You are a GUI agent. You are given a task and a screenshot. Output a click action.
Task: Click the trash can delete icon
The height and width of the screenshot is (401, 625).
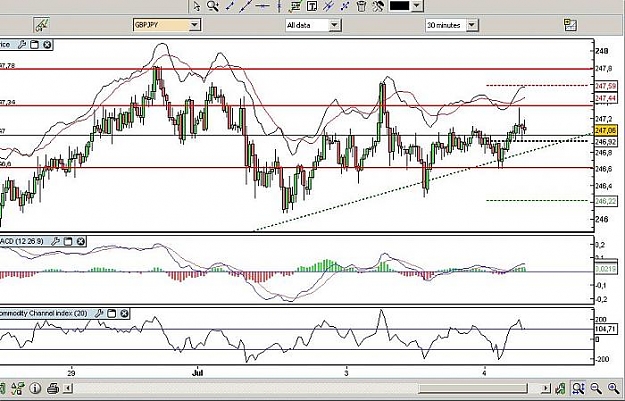tap(361, 6)
